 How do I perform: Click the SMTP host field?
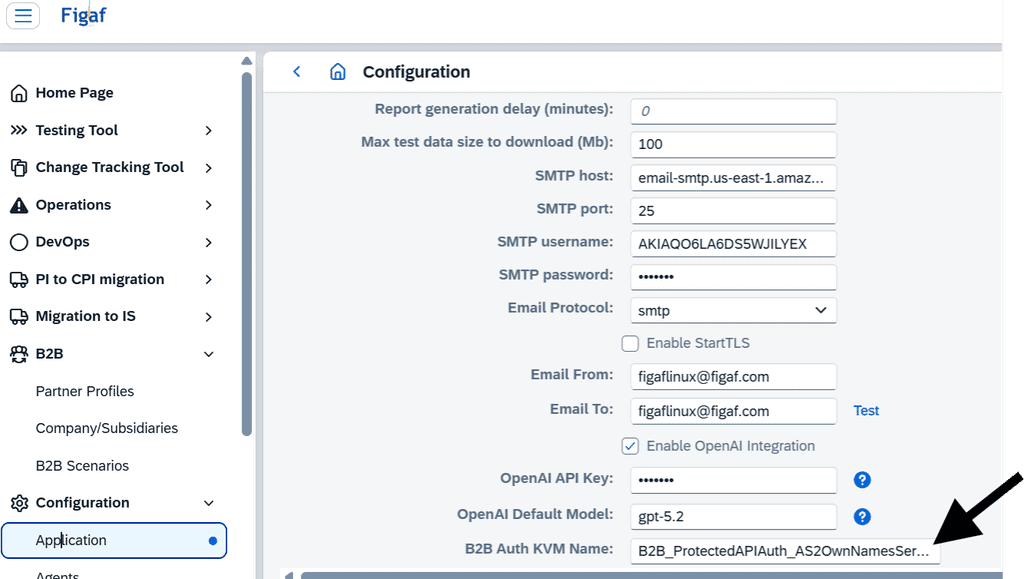click(x=733, y=178)
